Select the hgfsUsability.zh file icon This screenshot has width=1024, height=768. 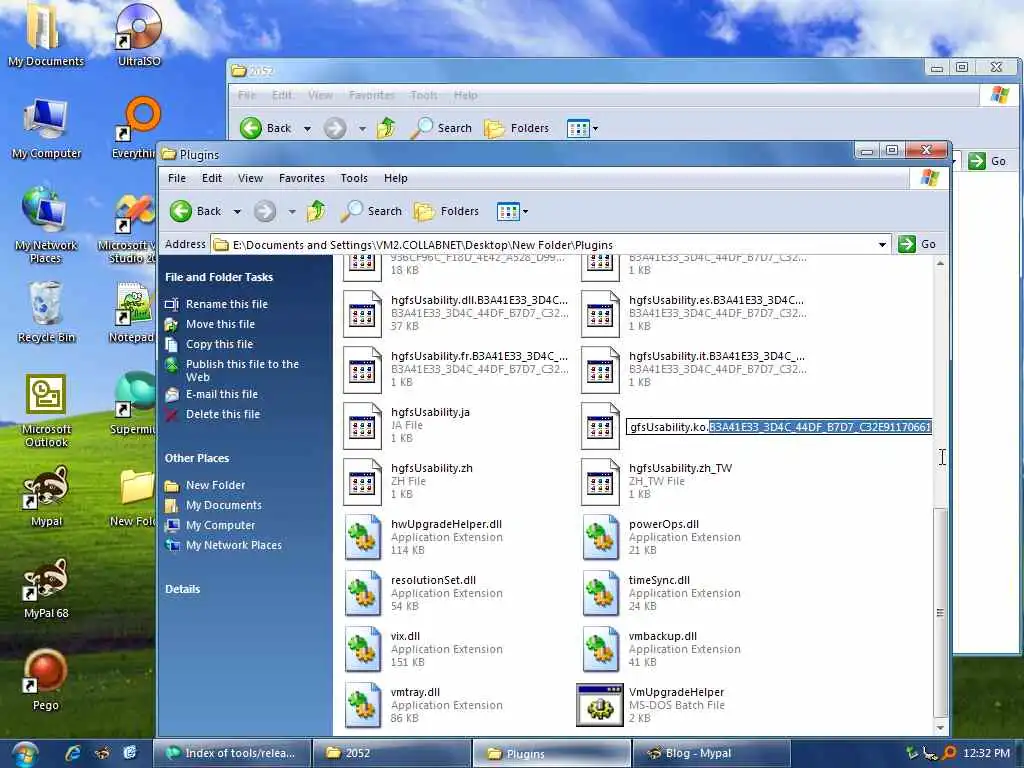coord(362,483)
